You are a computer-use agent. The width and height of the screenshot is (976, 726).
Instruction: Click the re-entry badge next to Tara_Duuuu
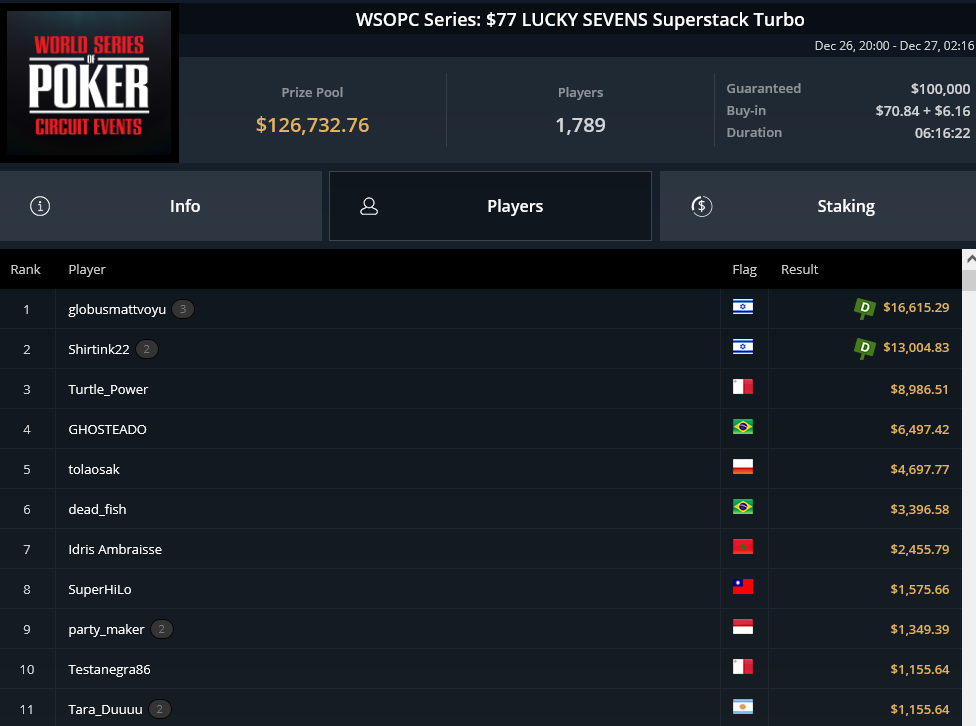click(x=160, y=709)
